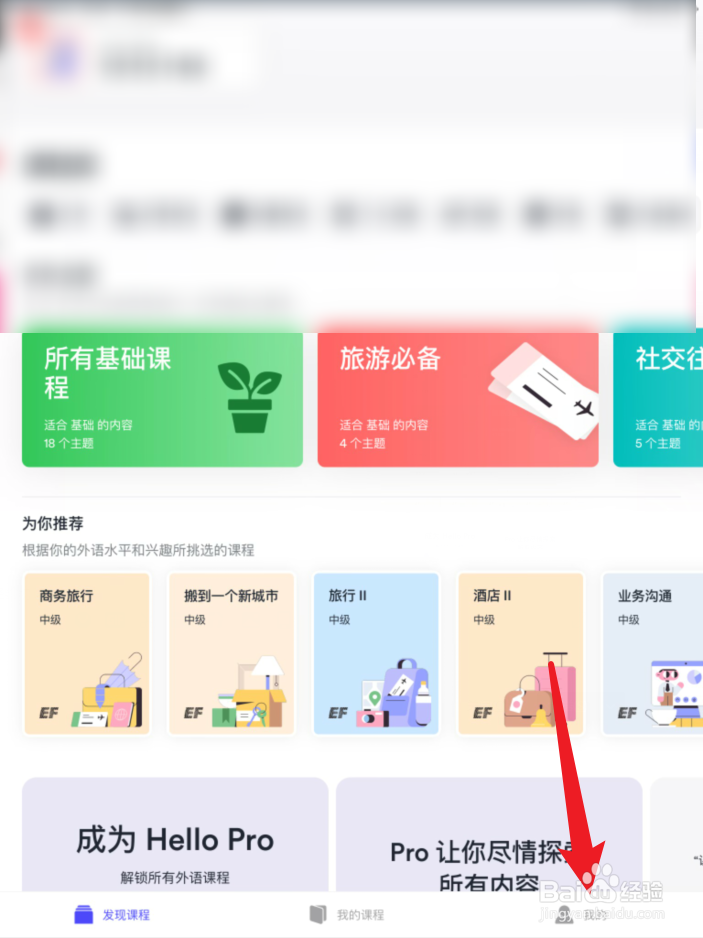Click the EF logo on 商务旅行

click(x=49, y=713)
